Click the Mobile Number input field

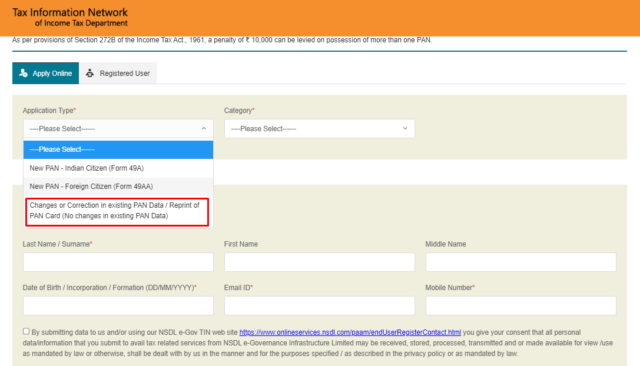(x=521, y=306)
